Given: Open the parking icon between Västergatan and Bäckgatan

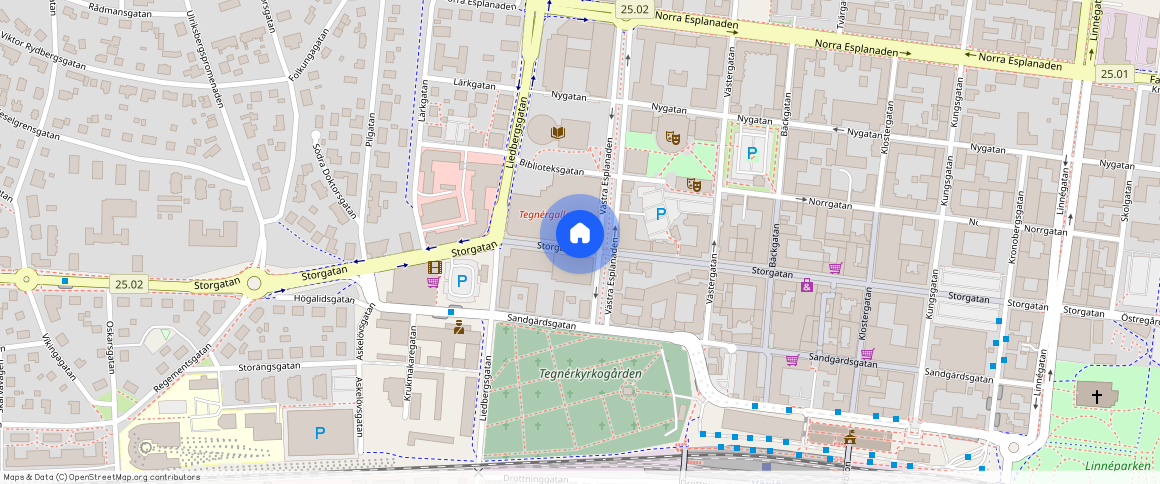Looking at the screenshot, I should click(752, 153).
